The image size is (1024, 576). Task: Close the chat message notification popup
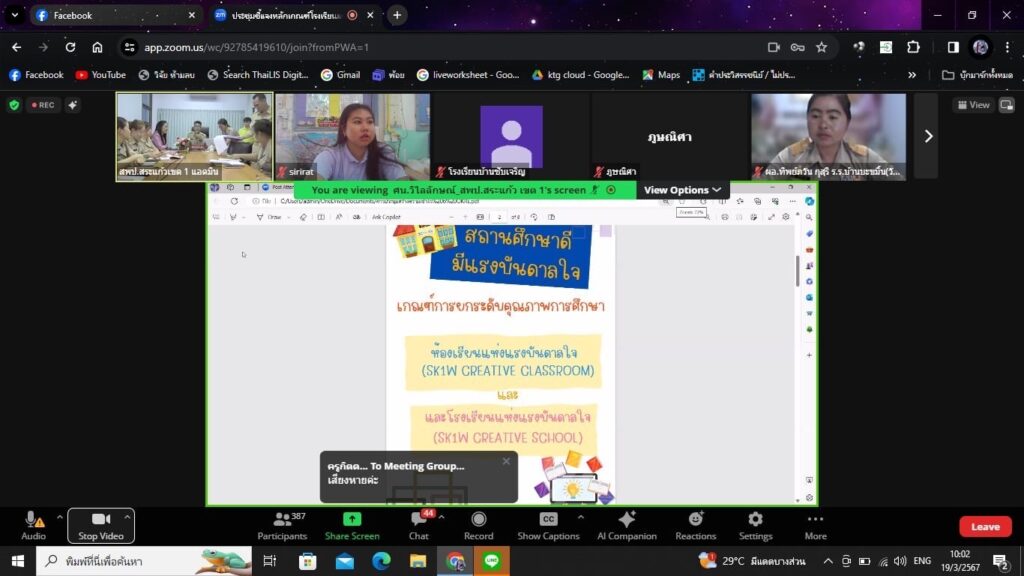click(x=506, y=461)
